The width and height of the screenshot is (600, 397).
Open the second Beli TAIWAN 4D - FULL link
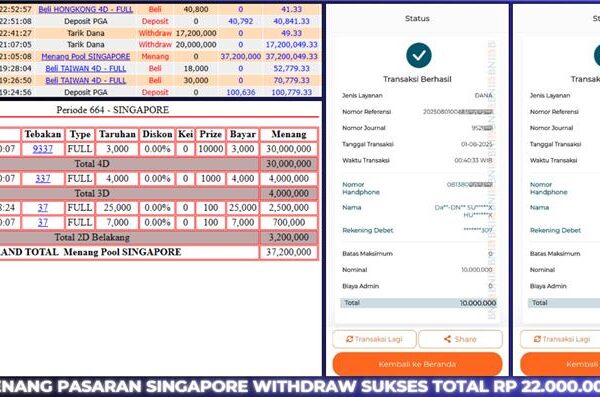point(86,80)
